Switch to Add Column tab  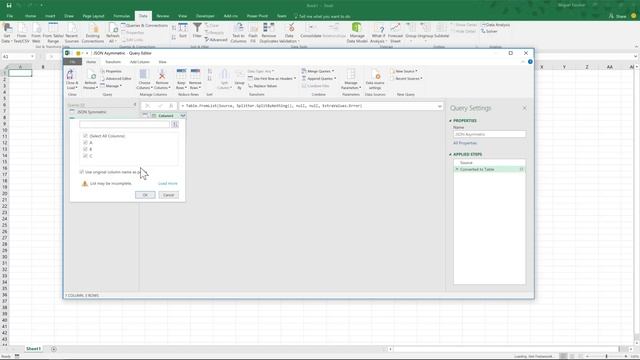pos(140,62)
